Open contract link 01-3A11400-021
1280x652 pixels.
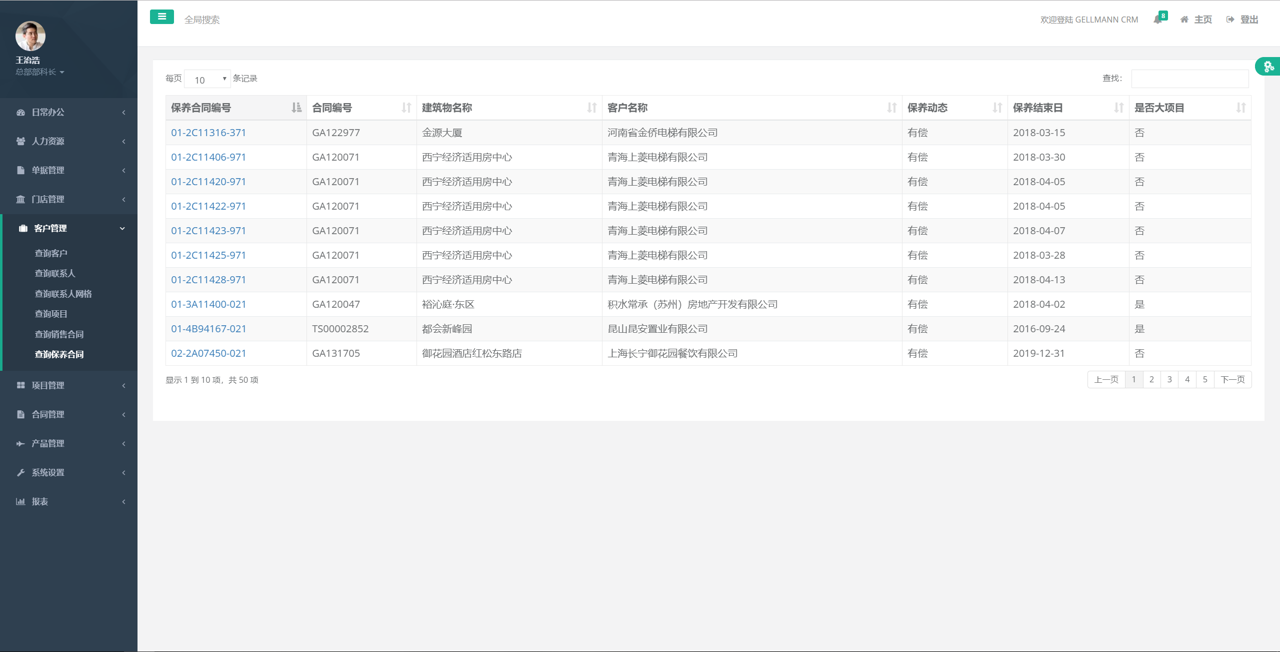click(x=211, y=303)
